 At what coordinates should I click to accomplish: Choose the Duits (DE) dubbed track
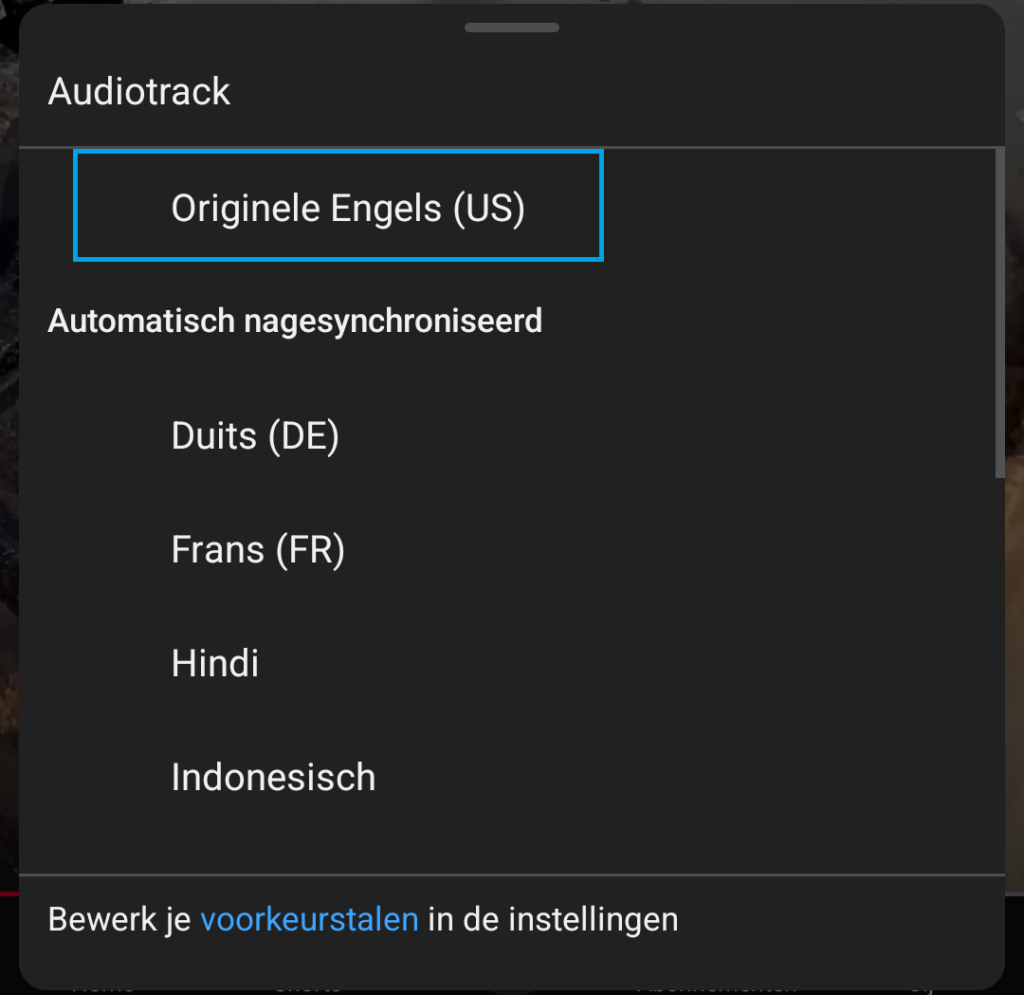tap(255, 436)
